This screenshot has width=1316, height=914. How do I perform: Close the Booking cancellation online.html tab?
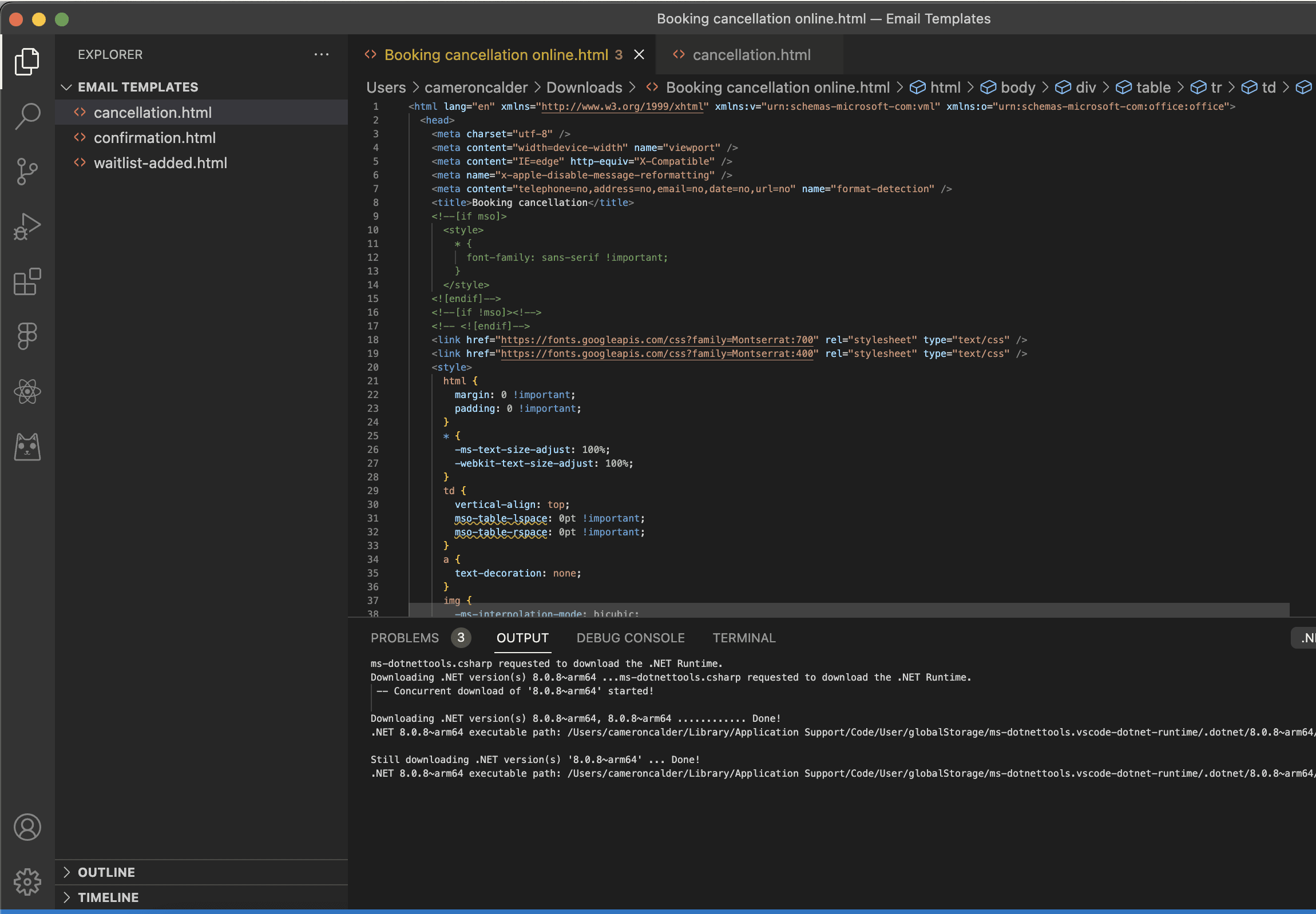639,54
